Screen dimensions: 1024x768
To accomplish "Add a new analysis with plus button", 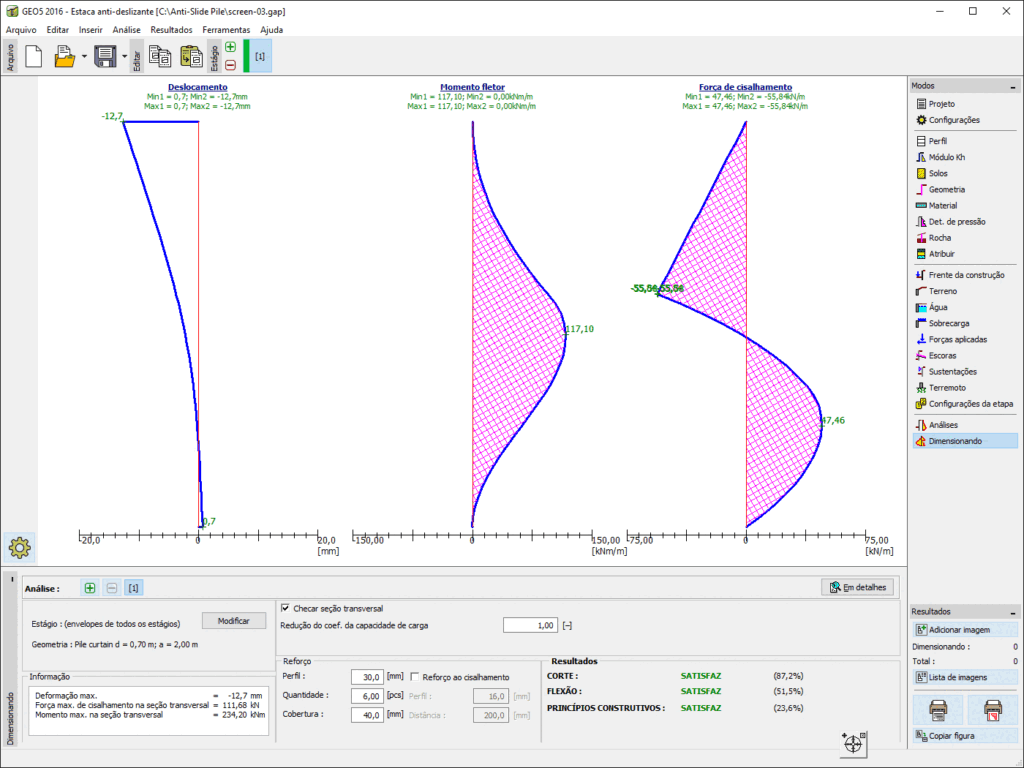I will click(90, 588).
